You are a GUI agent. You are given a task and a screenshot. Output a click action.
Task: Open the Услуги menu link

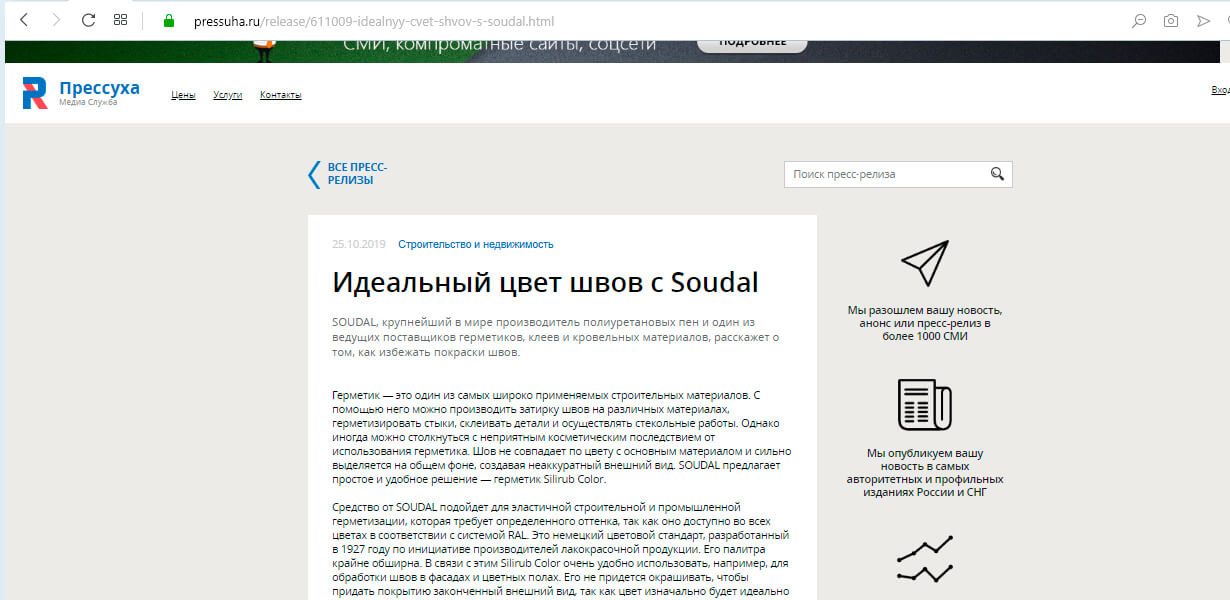click(227, 95)
